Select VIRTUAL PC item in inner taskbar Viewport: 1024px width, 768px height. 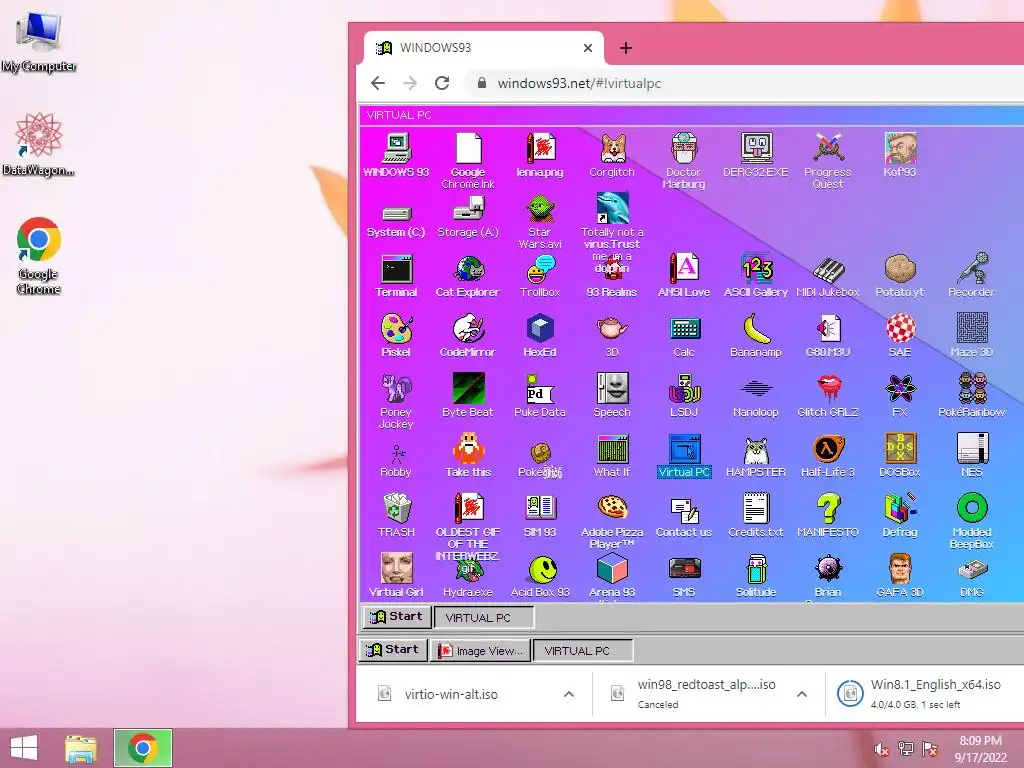pos(484,618)
